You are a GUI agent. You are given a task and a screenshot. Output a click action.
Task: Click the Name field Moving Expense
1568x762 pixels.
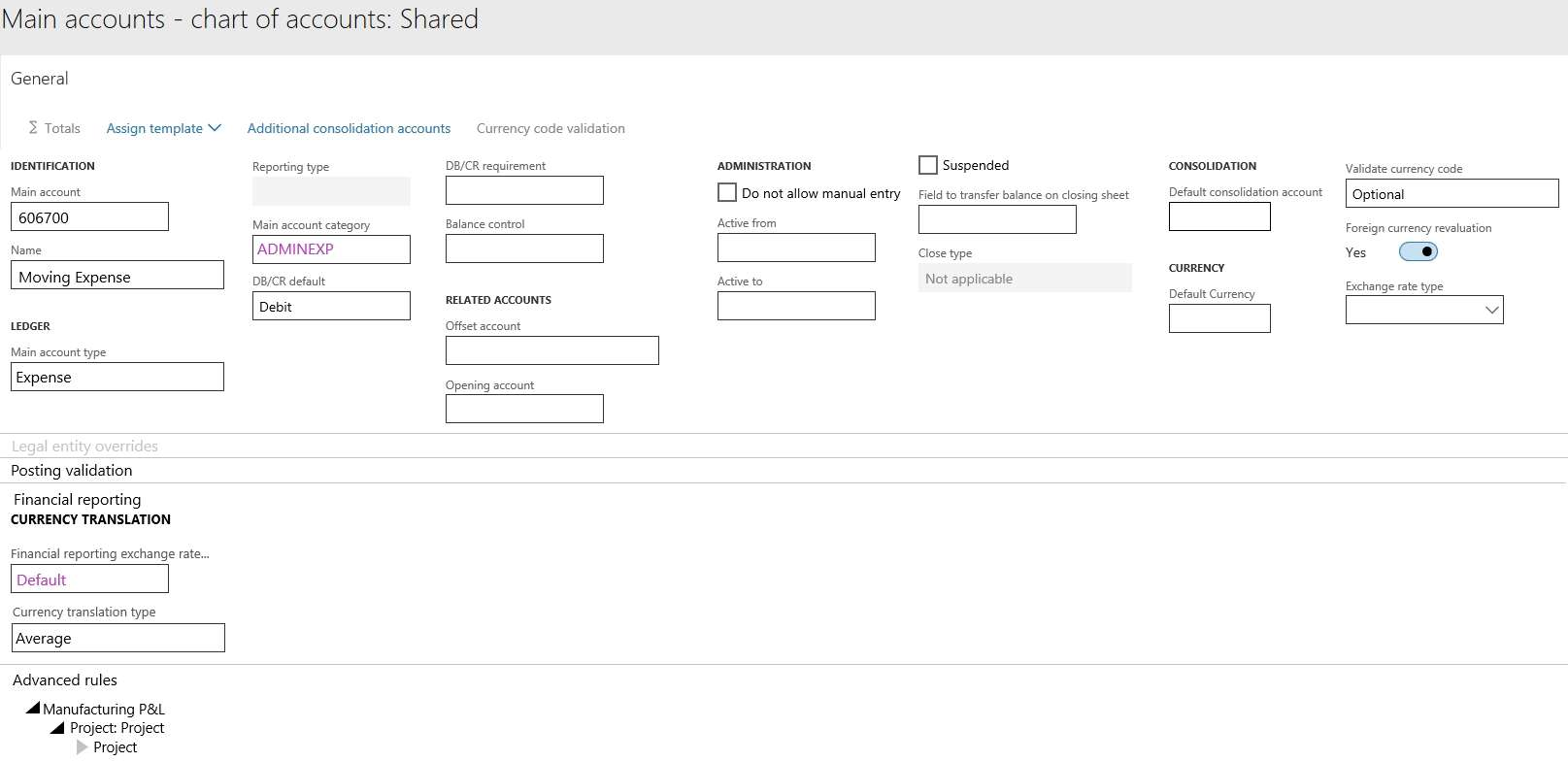(117, 277)
